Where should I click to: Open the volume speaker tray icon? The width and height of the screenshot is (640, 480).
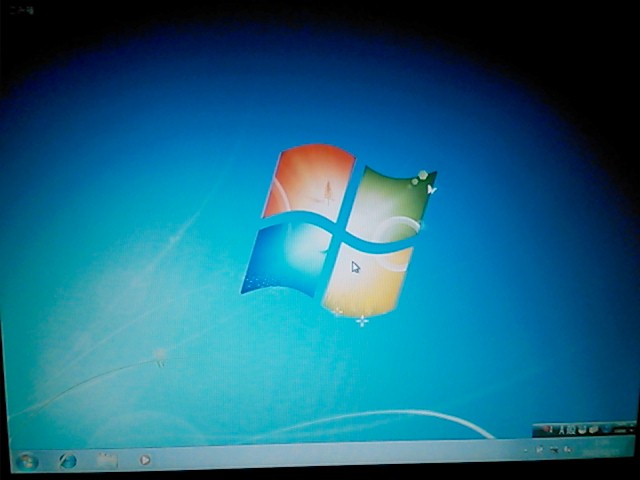click(568, 450)
